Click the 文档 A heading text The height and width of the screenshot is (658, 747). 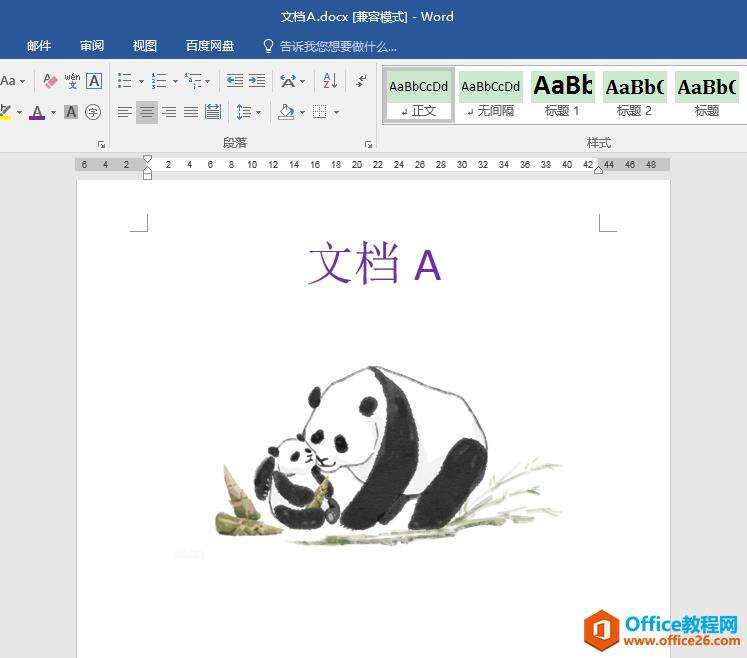[374, 263]
